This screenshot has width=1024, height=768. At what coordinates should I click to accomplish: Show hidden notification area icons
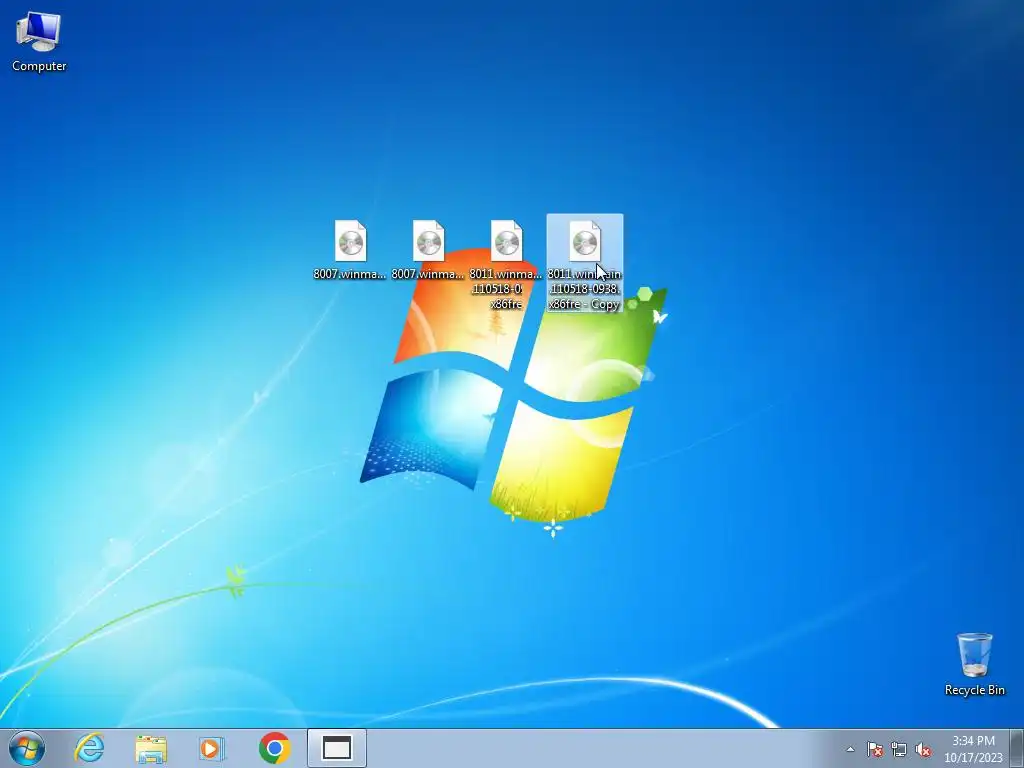tap(850, 749)
